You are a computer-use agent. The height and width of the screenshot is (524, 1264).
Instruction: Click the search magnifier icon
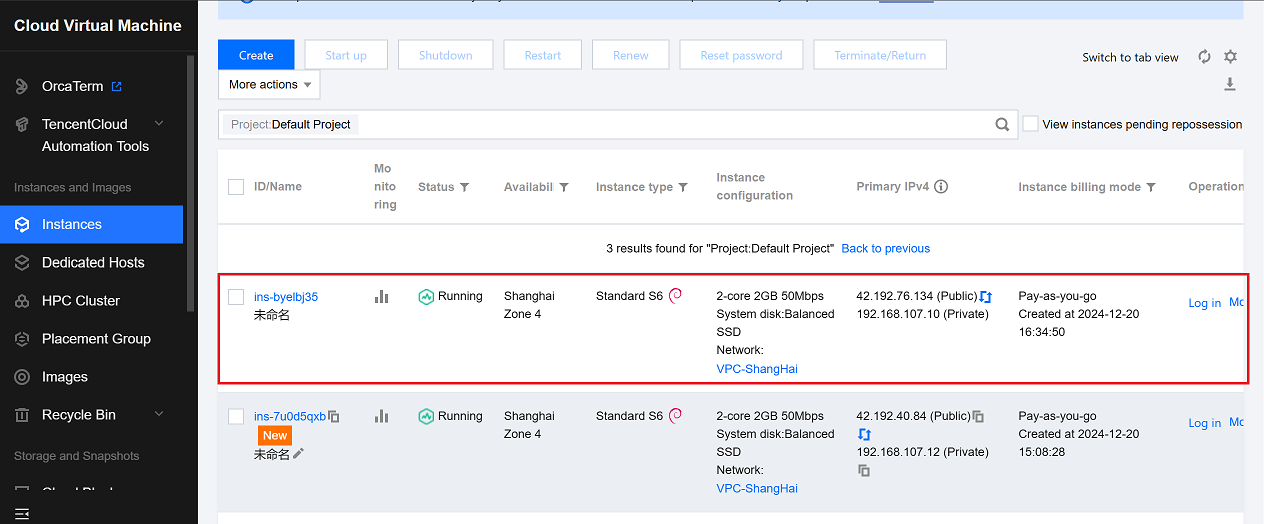(1002, 125)
